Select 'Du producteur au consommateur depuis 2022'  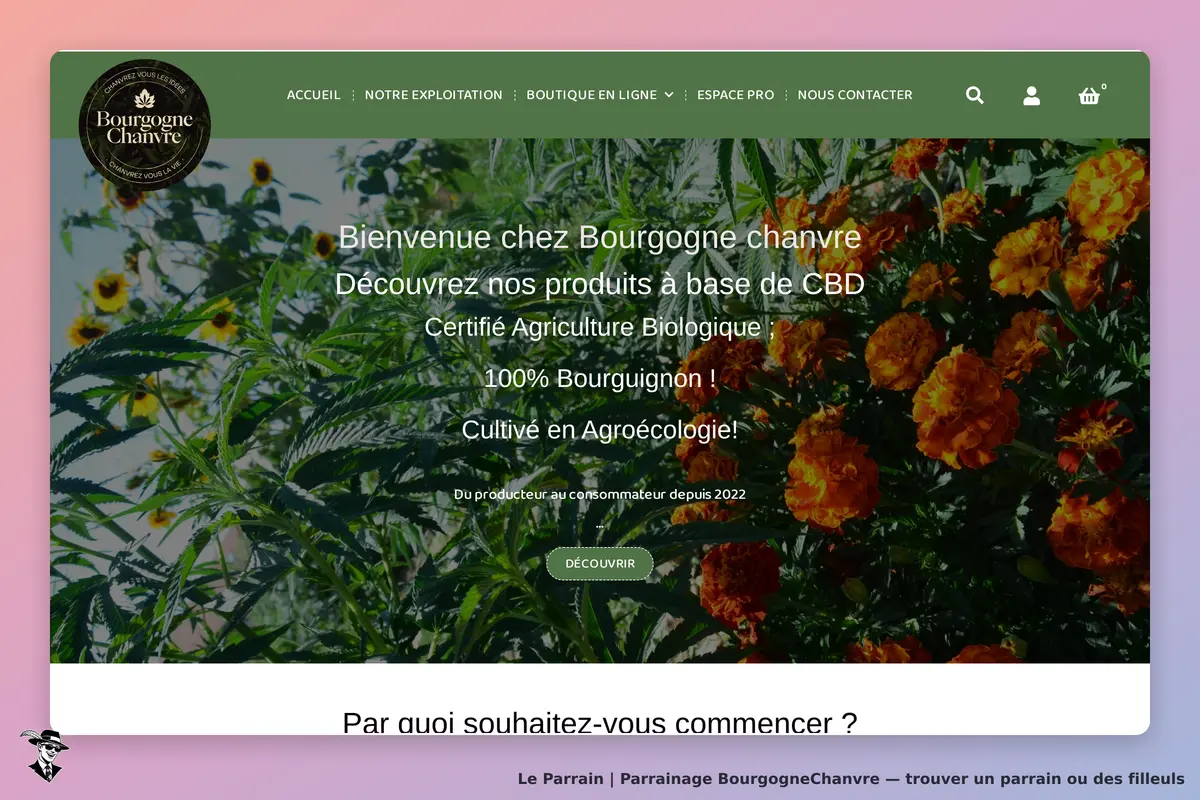(x=600, y=494)
